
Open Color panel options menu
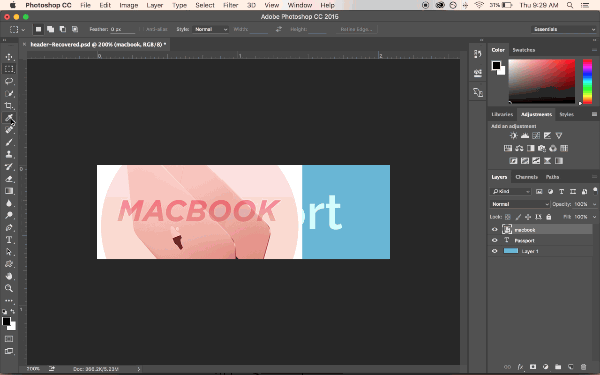point(594,50)
